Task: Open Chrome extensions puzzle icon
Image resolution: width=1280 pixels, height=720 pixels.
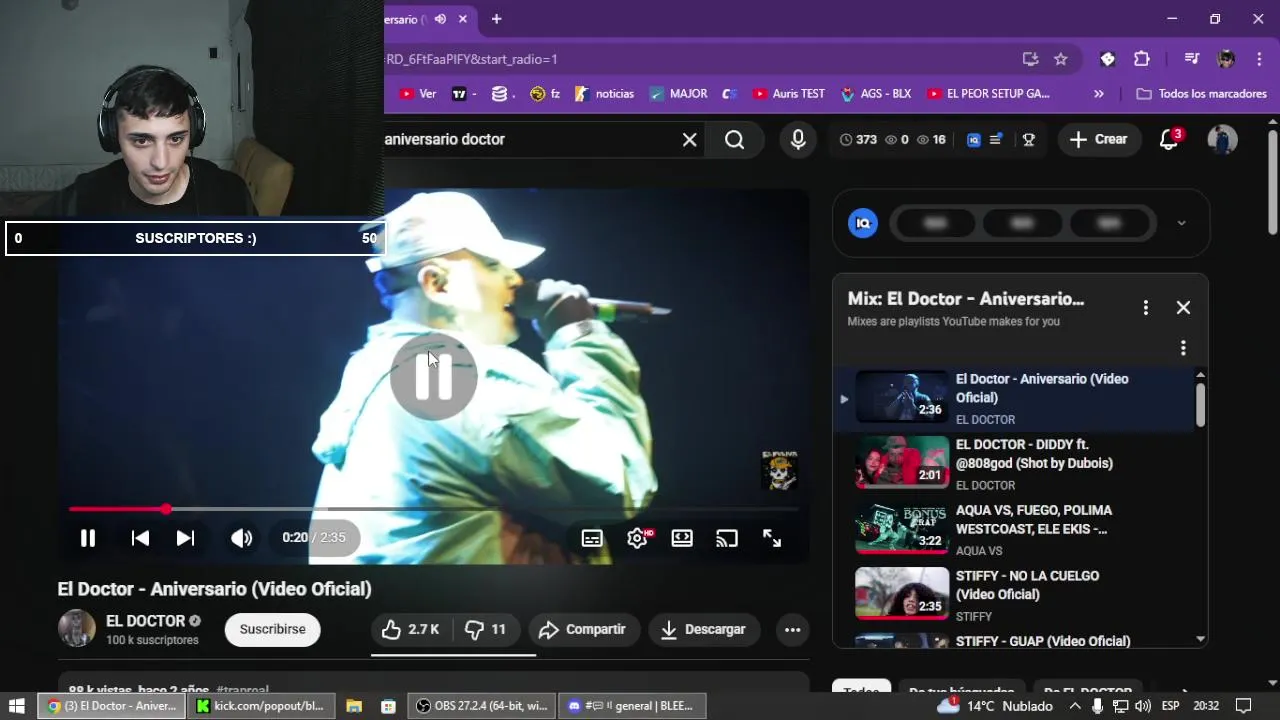Action: 1141,59
